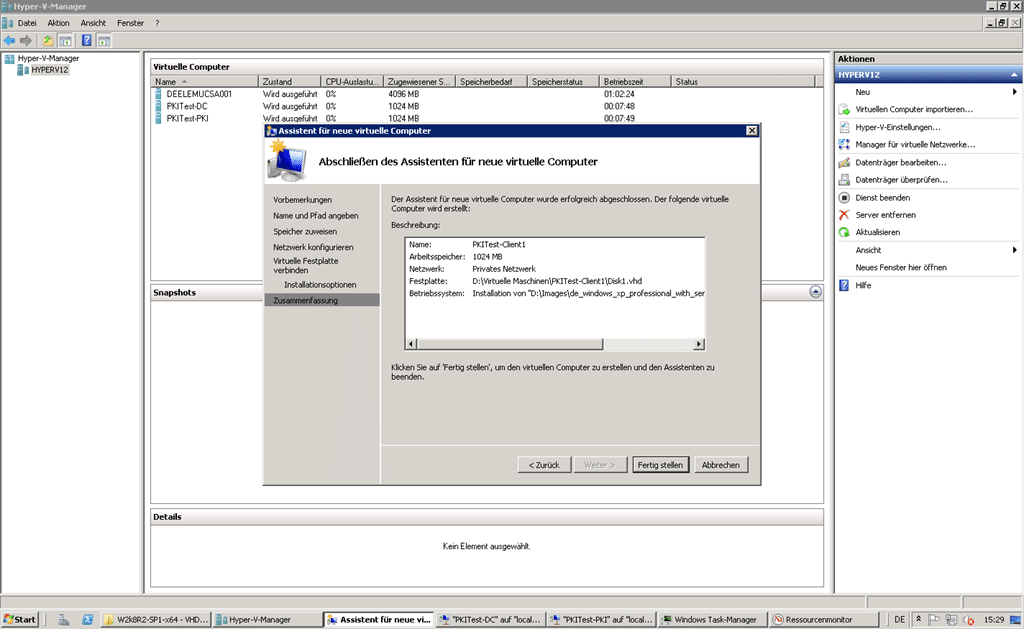Select the HYPERV12 server in the tree
Viewport: 1024px width, 629px height.
tap(50, 70)
